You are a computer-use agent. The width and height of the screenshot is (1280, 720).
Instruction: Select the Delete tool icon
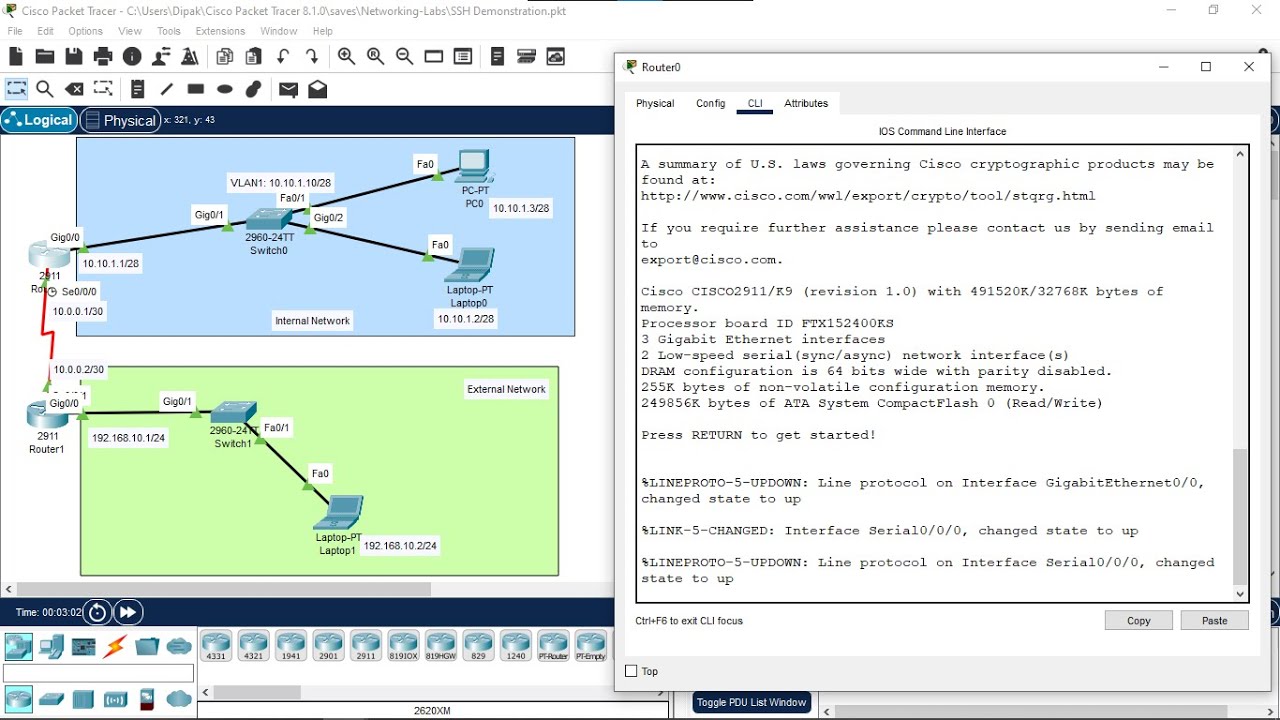pos(74,89)
